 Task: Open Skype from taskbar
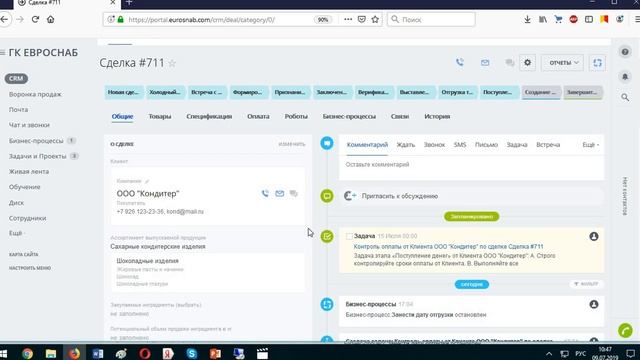(192, 353)
